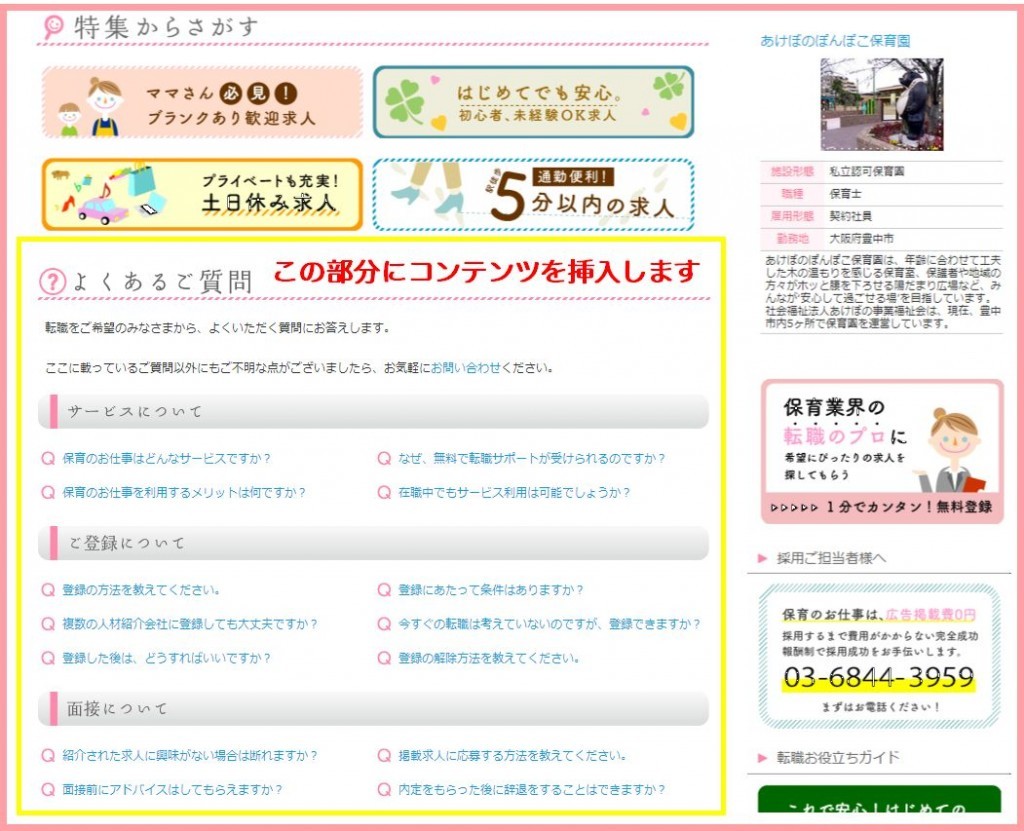Open the 採用ご担当者様へ sidebar heading

(831, 558)
